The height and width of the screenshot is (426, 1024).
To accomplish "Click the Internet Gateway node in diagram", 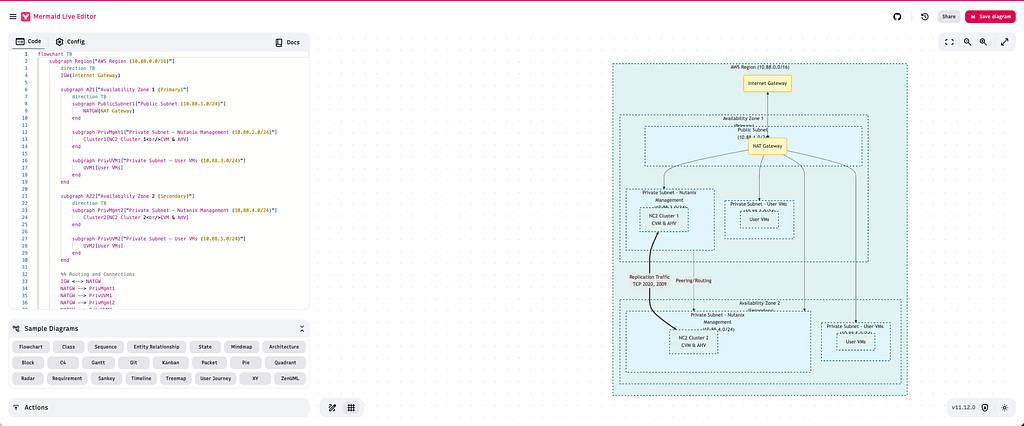I will pos(767,84).
